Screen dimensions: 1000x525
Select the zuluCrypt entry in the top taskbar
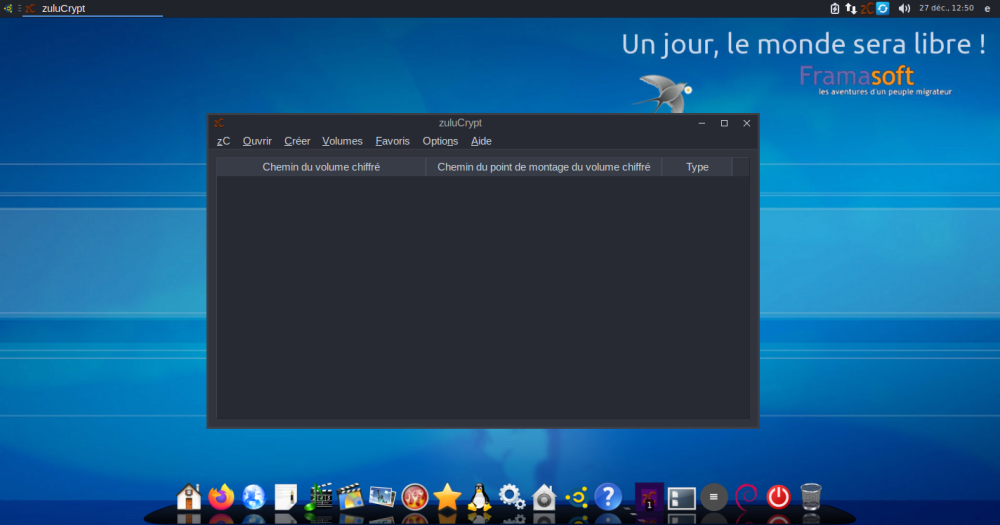point(92,8)
